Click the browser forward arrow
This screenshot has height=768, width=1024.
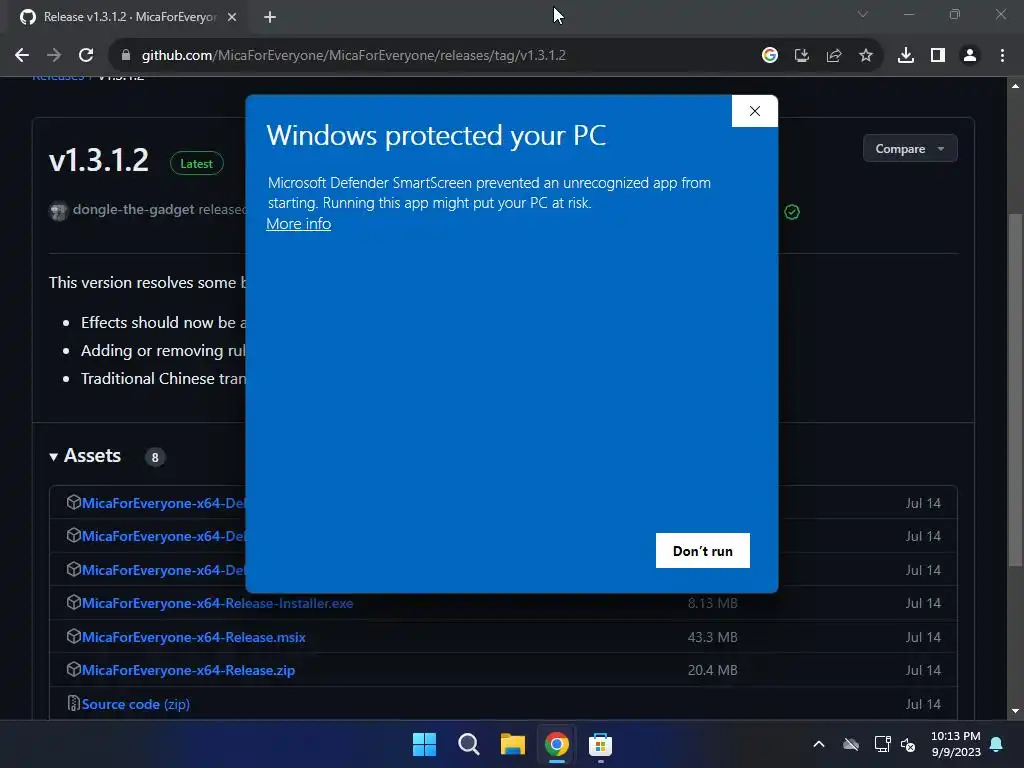54,56
